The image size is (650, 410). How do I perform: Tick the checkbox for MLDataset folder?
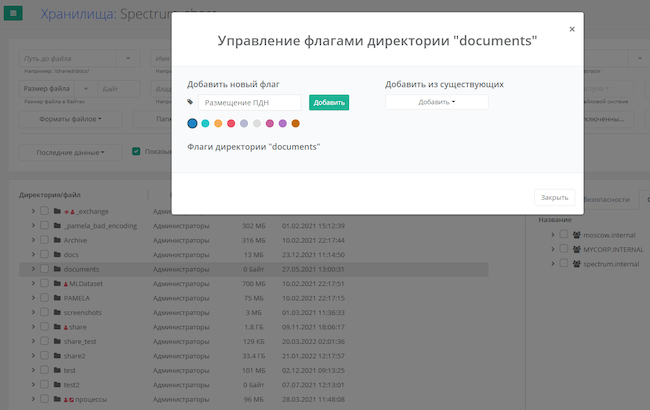(x=44, y=284)
